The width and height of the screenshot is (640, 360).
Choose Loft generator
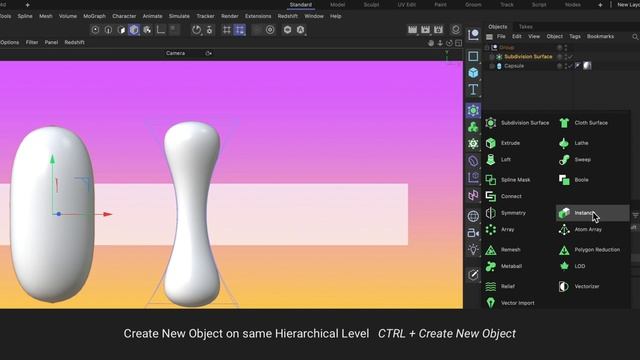pyautogui.click(x=498, y=160)
